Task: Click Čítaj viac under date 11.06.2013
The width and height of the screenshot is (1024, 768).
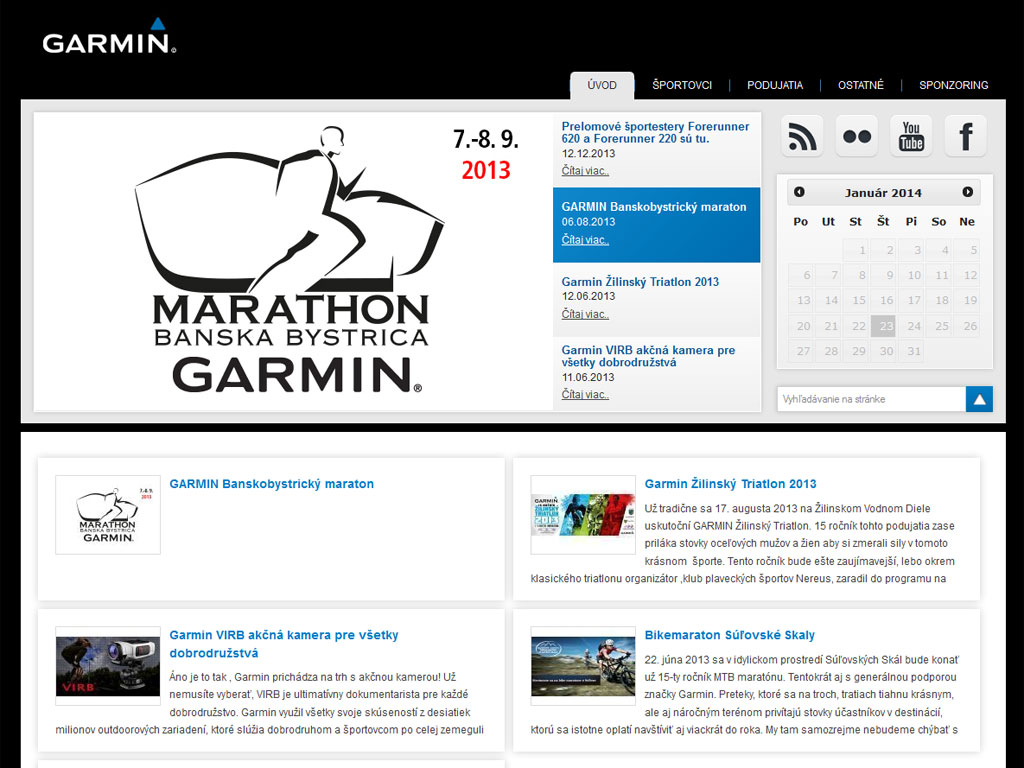Action: (585, 394)
